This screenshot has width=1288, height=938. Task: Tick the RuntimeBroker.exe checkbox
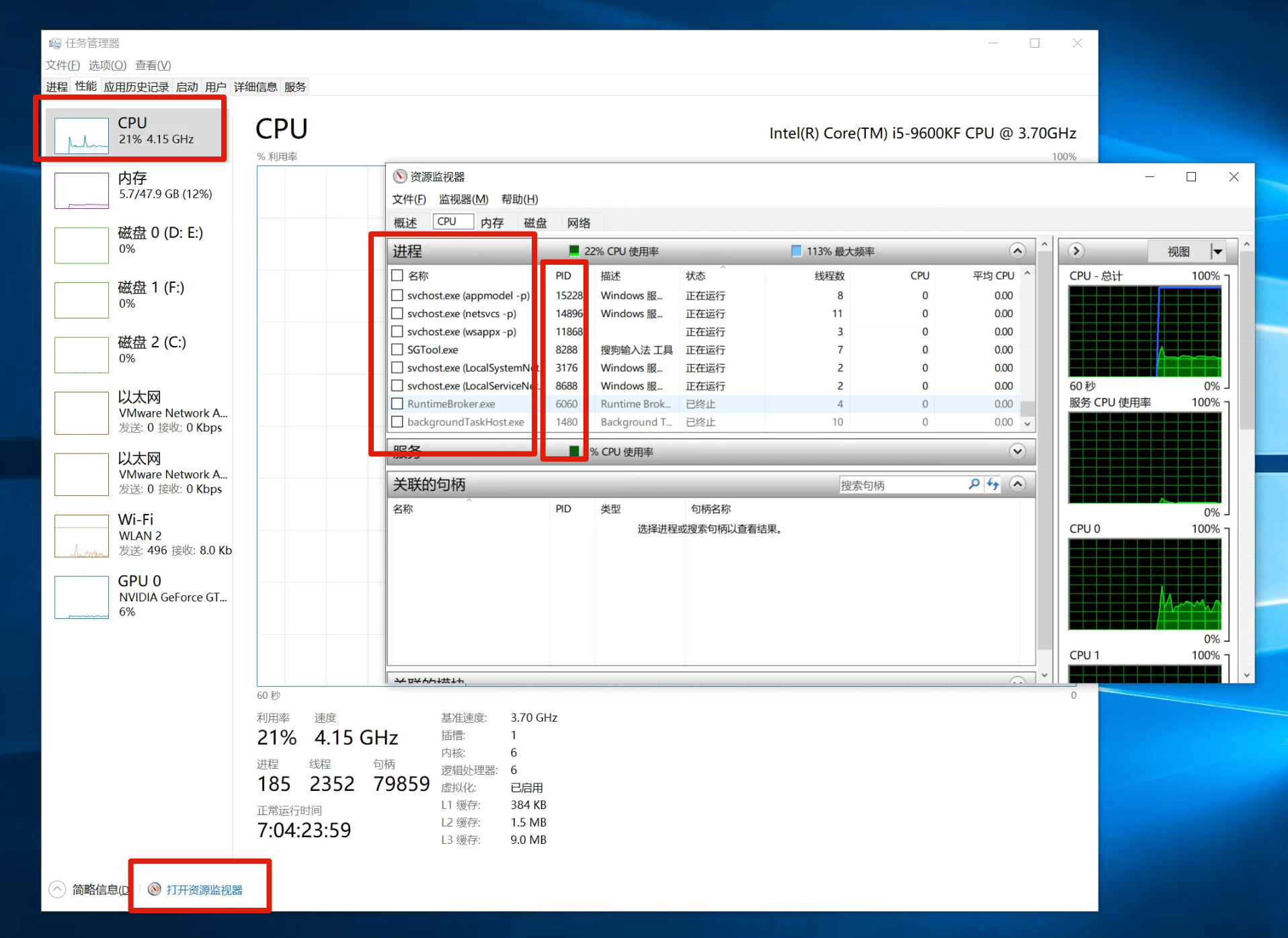(x=397, y=404)
